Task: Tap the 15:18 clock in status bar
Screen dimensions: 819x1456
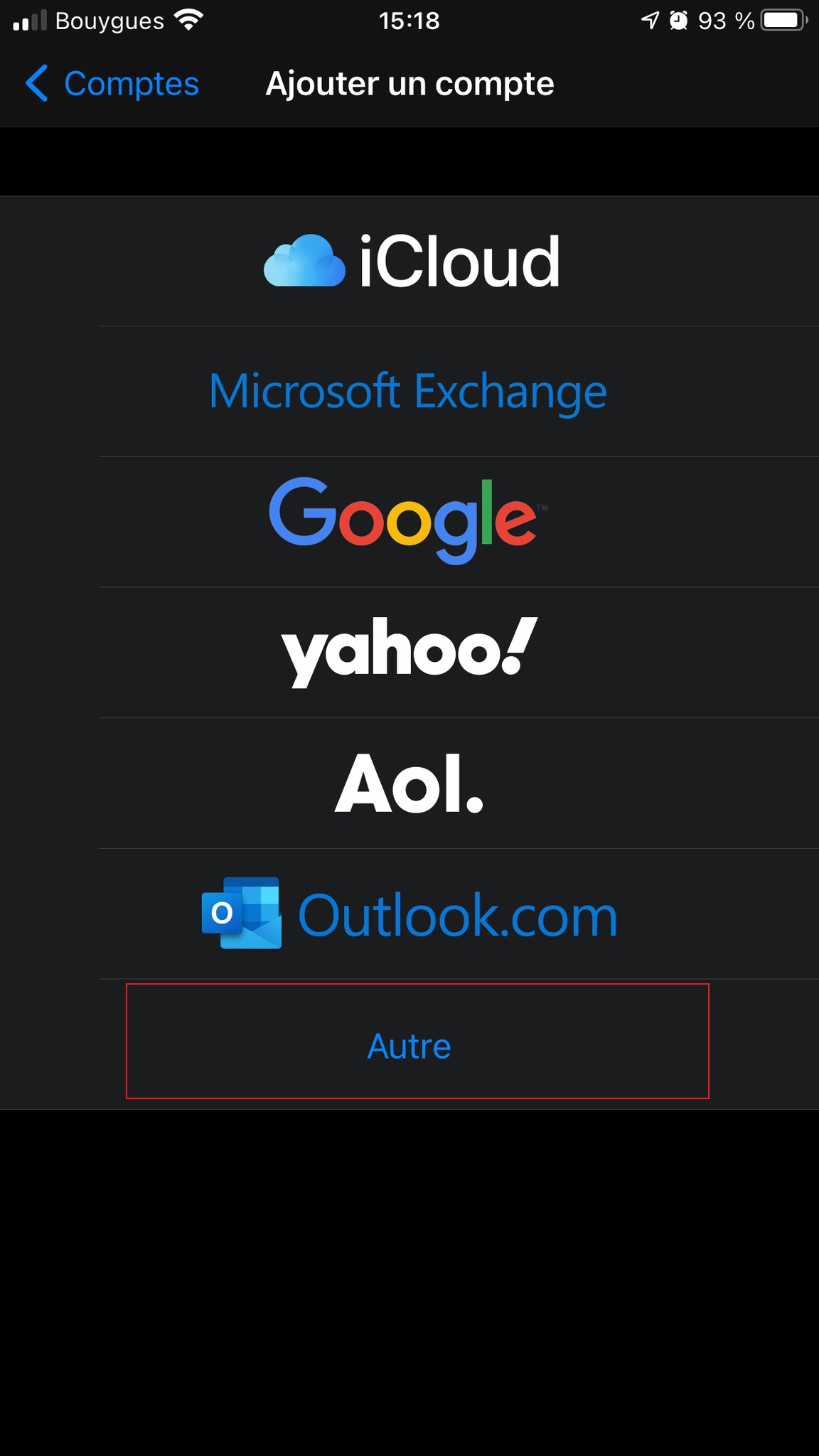Action: coord(409,21)
